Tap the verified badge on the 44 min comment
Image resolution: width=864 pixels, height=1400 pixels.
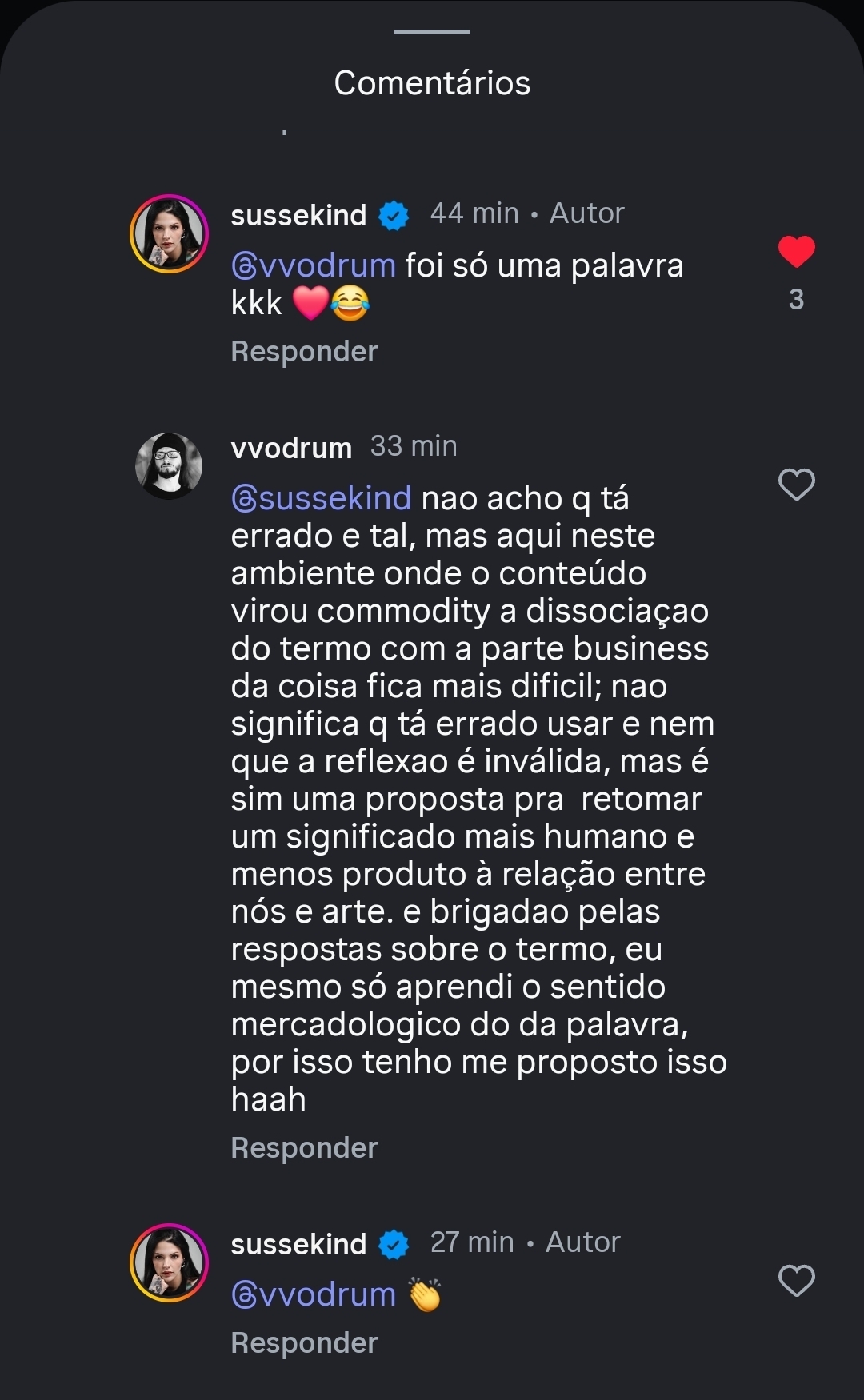tap(394, 215)
